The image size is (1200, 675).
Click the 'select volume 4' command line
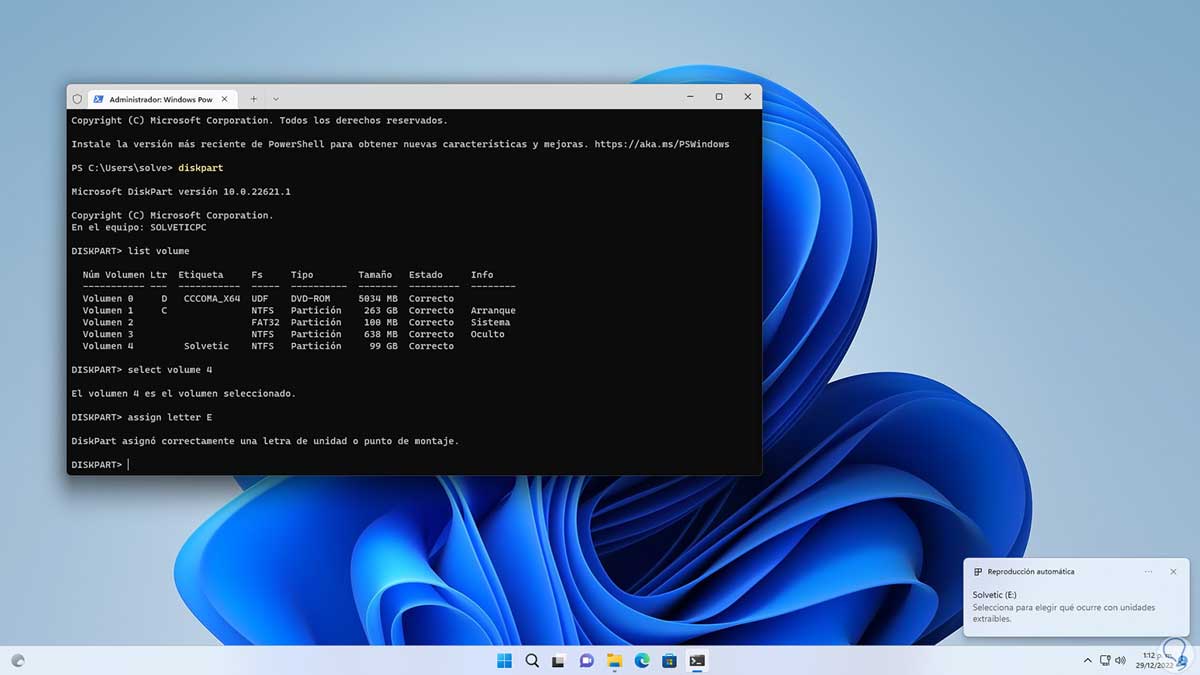click(142, 370)
